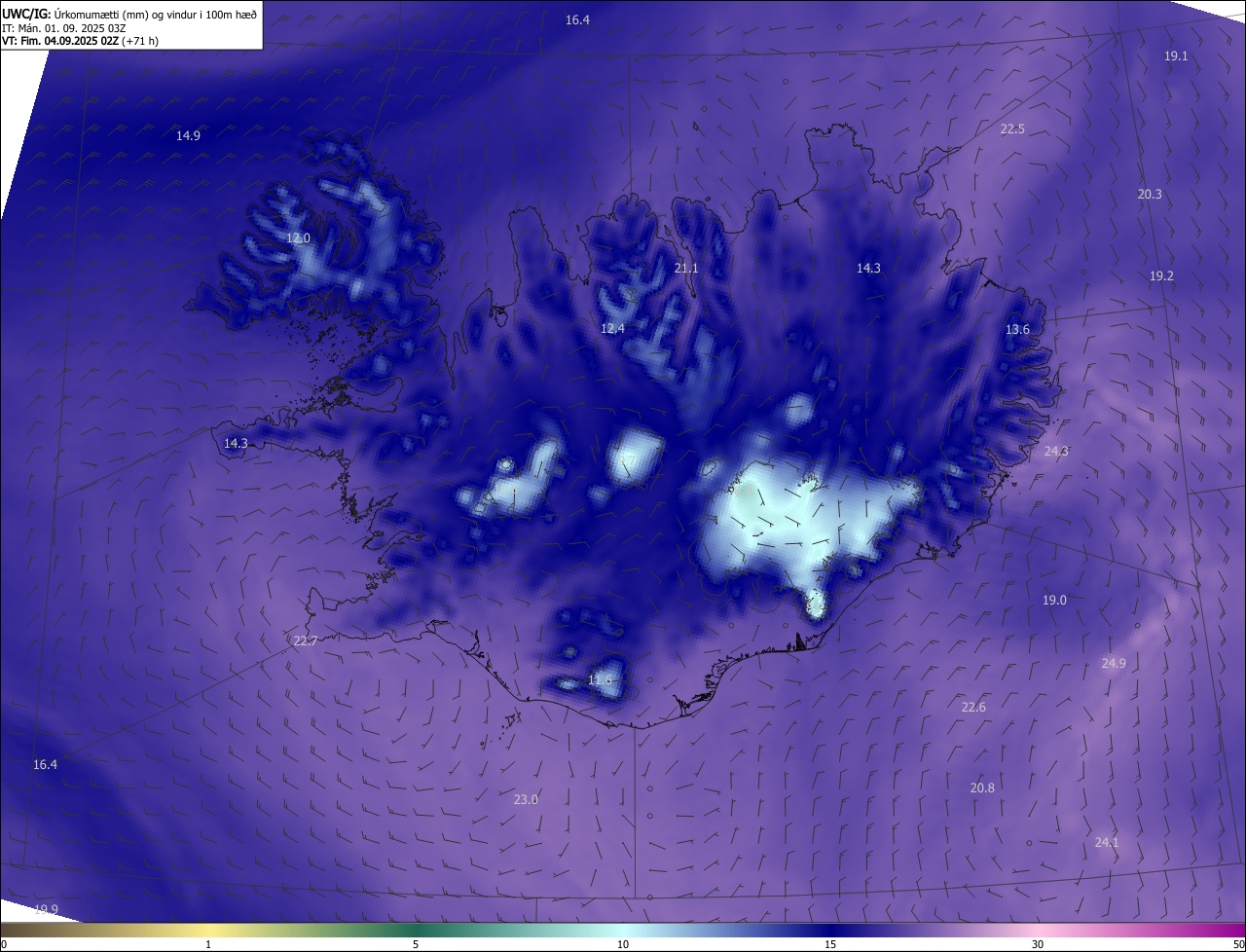
Task: Click the colour scale tick label 30
Action: [1038, 945]
